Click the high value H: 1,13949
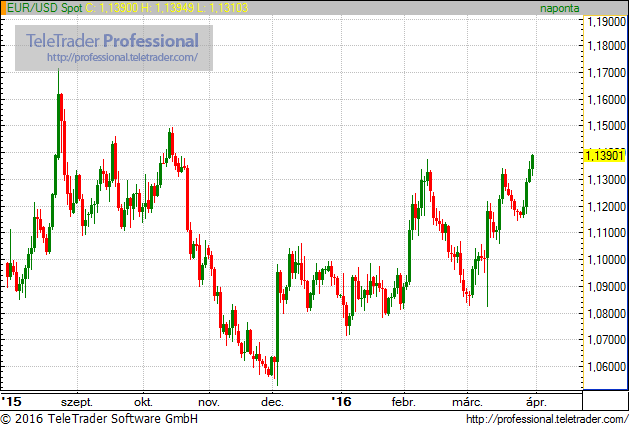This screenshot has width=629, height=428. click(x=168, y=8)
